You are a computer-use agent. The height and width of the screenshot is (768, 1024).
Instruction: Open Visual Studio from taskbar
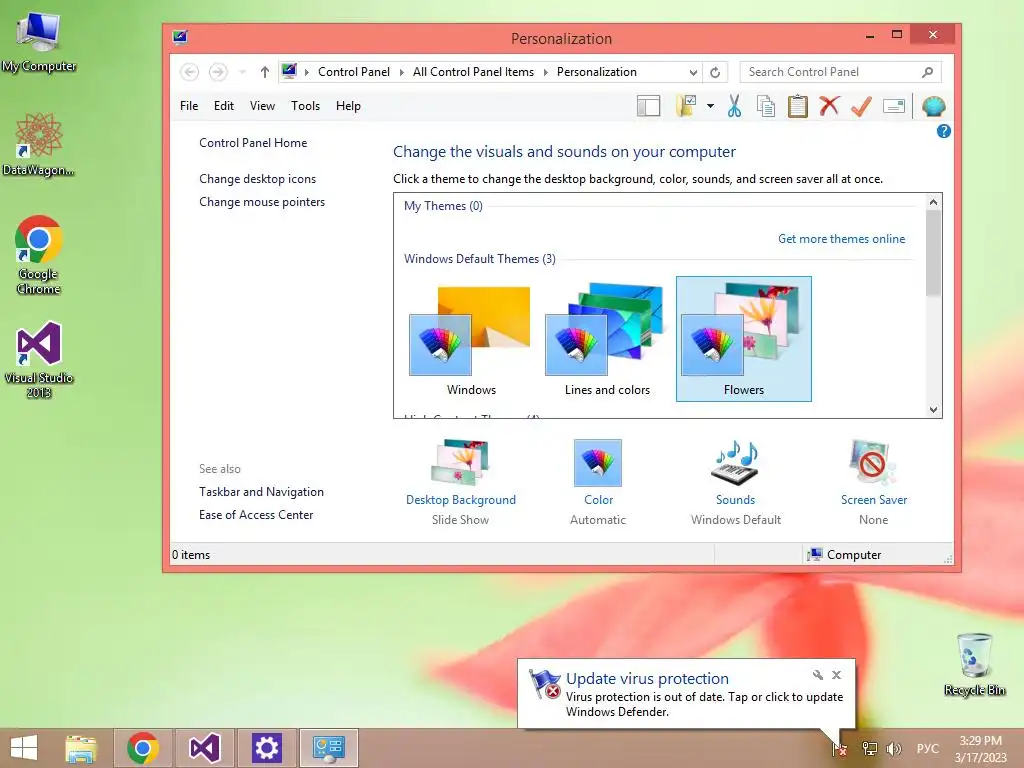tap(204, 748)
